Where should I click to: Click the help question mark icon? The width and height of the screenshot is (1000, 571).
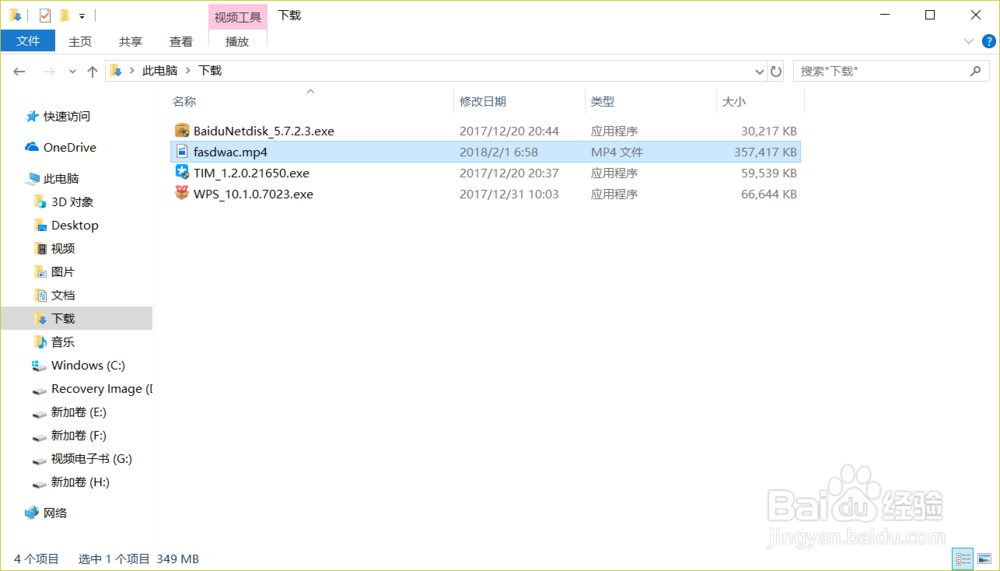point(989,41)
